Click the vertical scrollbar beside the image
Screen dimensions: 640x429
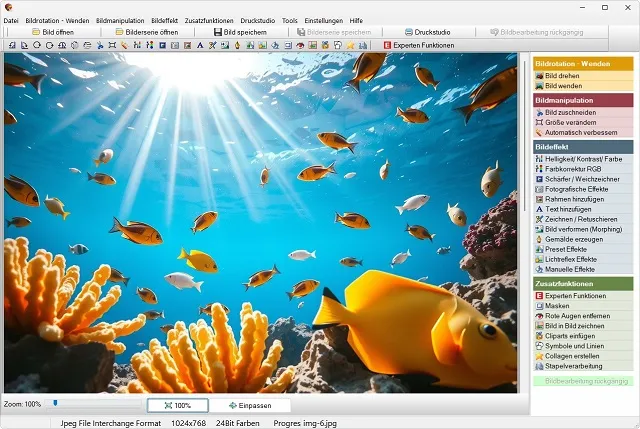tap(524, 136)
